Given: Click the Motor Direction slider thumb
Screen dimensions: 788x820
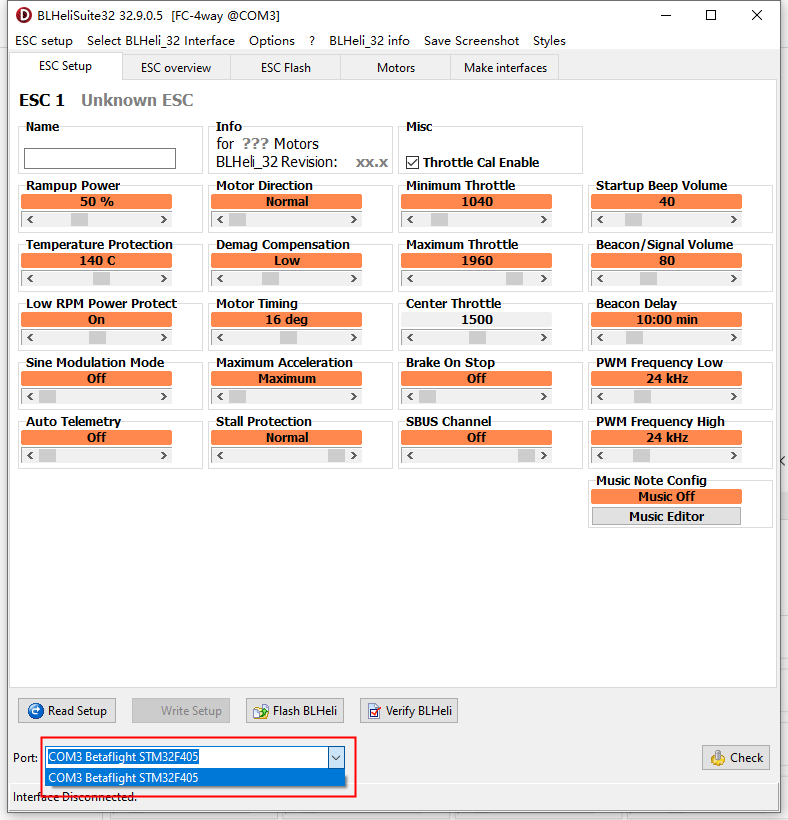Looking at the screenshot, I should 237,220.
